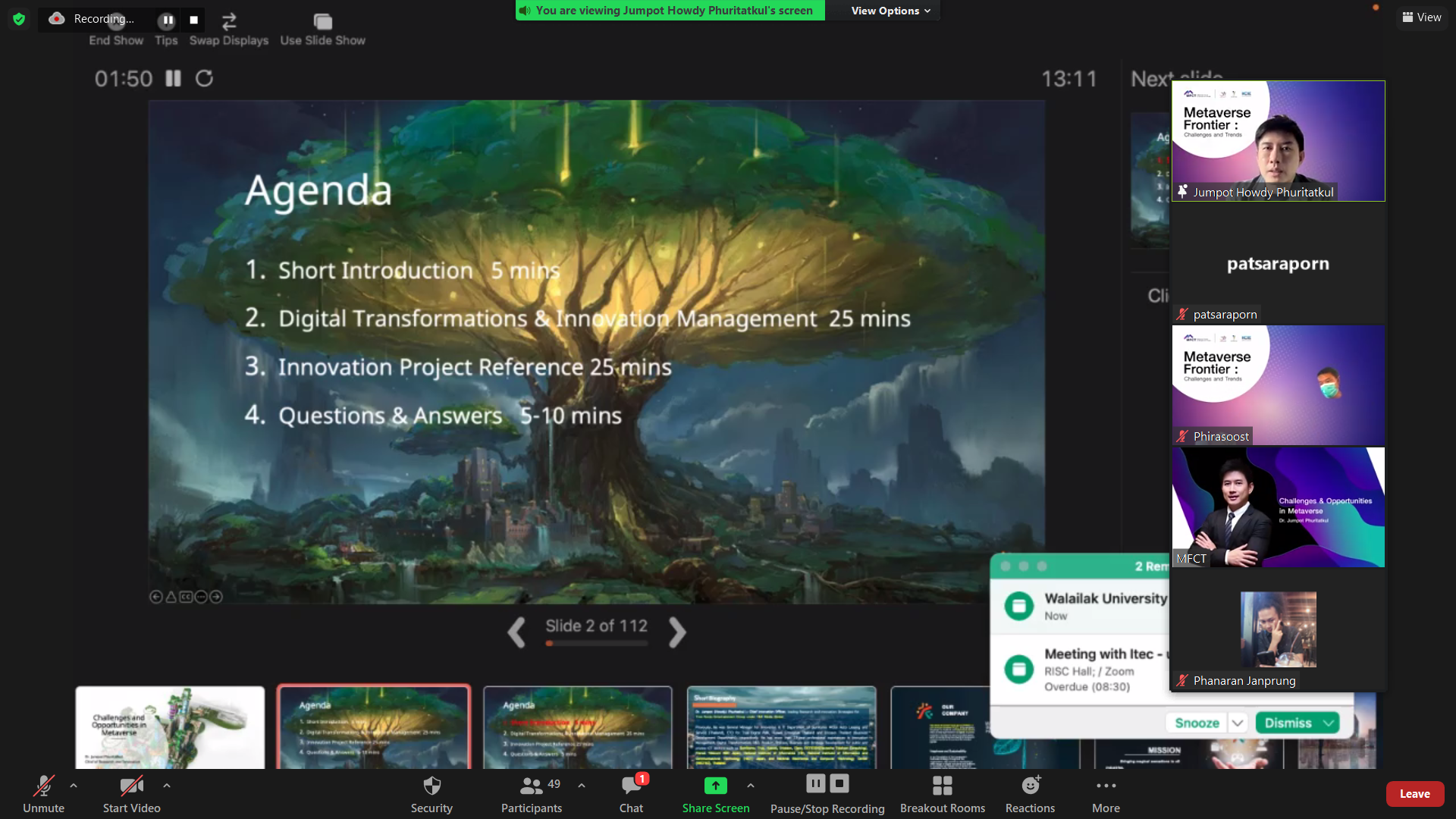
Task: Click the Use Slide Show icon
Action: tap(323, 21)
